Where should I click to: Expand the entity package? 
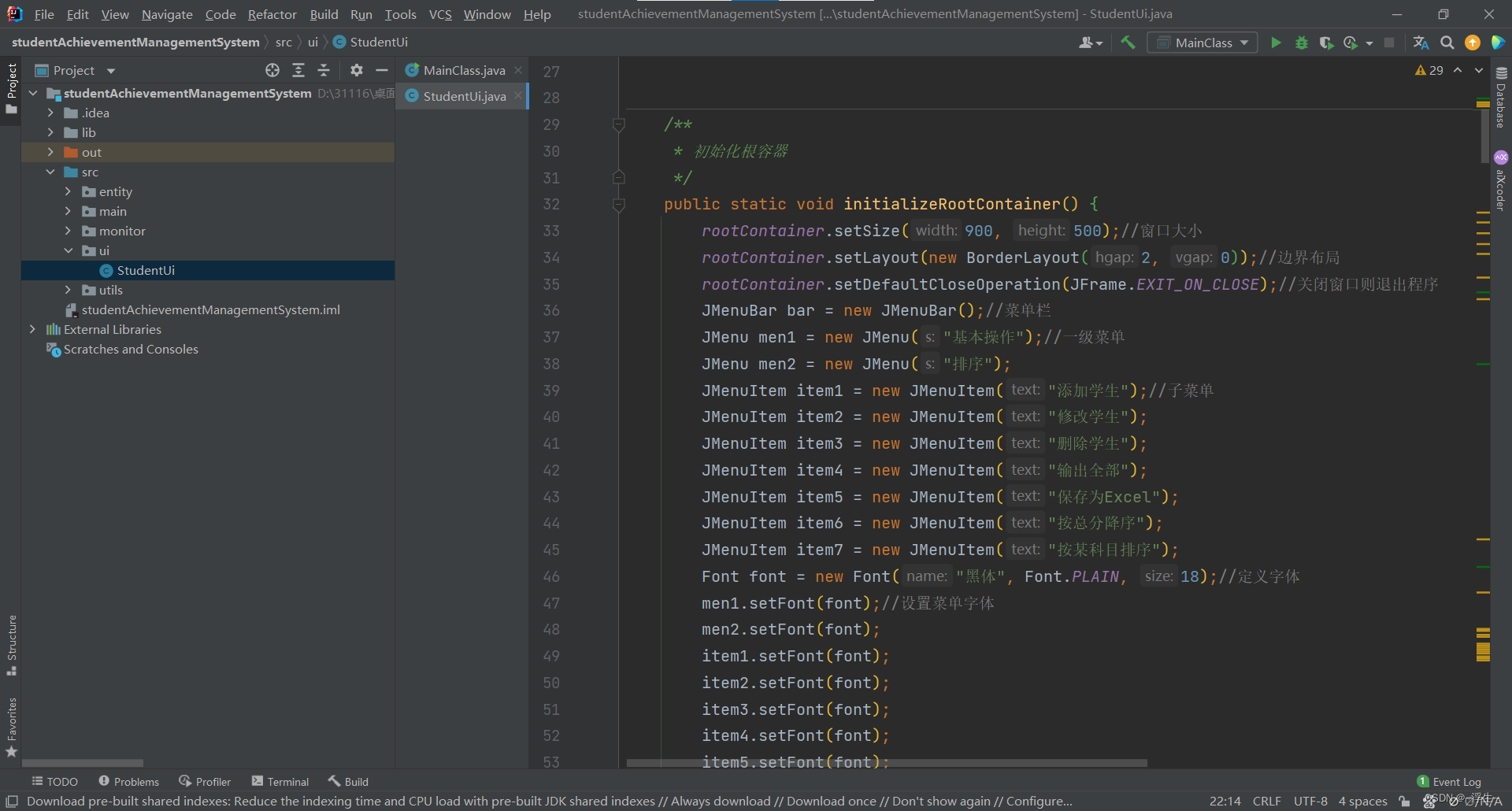pos(68,191)
